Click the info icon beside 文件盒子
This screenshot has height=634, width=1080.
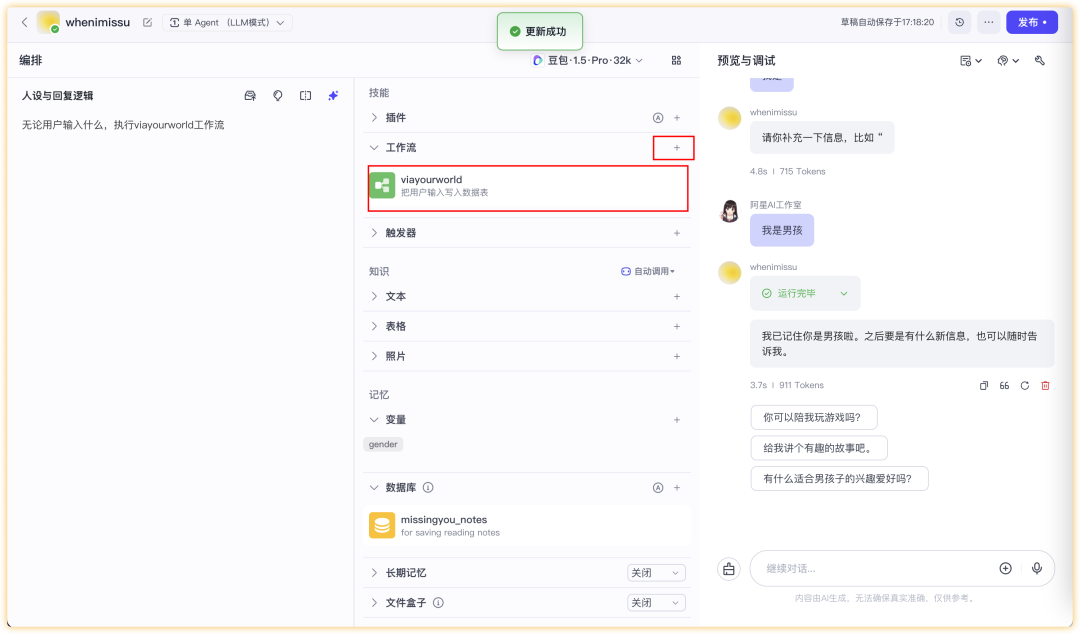click(x=438, y=603)
